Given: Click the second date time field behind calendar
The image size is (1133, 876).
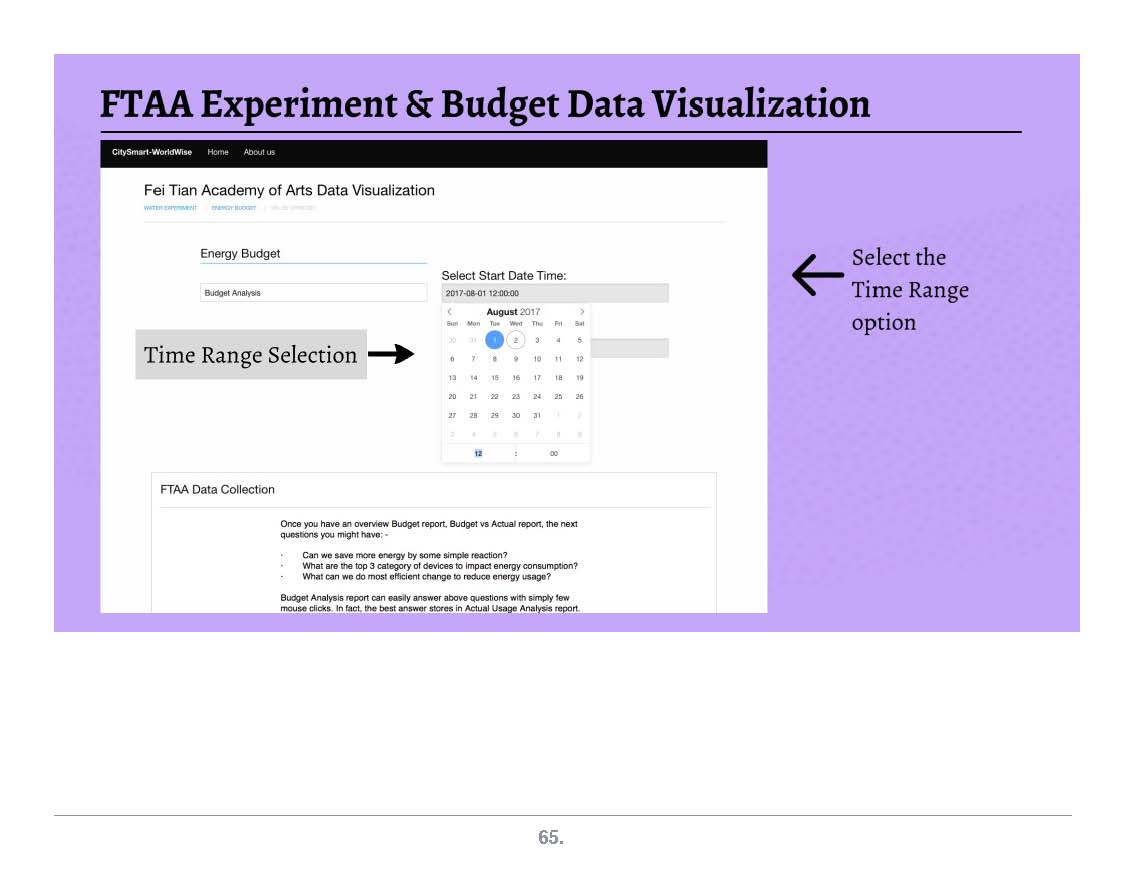Looking at the screenshot, I should (x=629, y=348).
